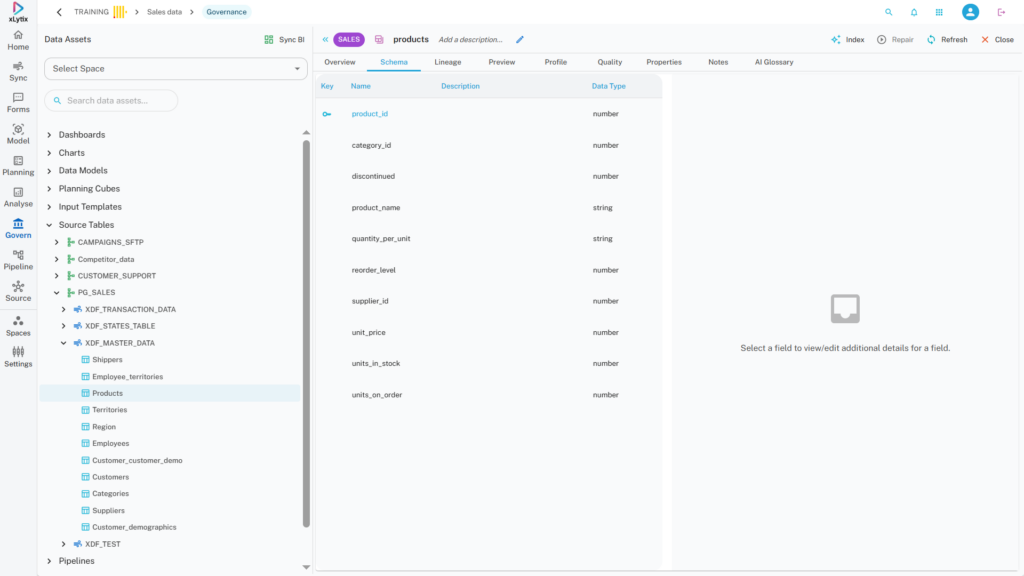Switch to the Lineage tab

click(x=447, y=62)
